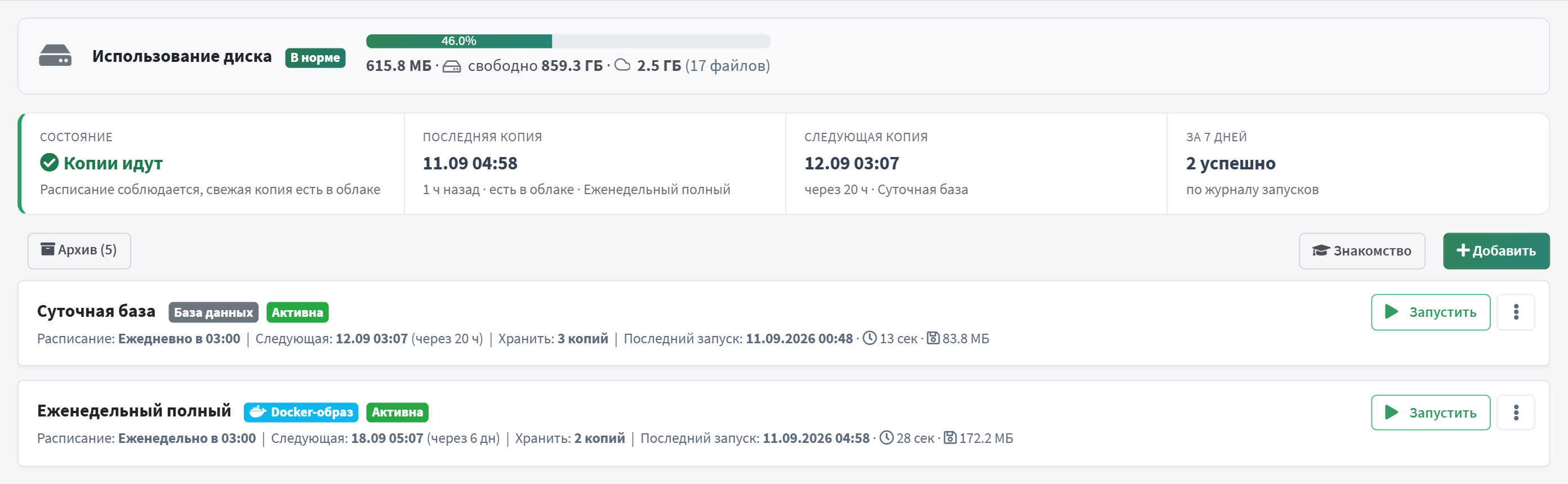Screen dimensions: 1568x484
Task: Click the next backup time 12.09 03:07 in summary
Action: 852,164
